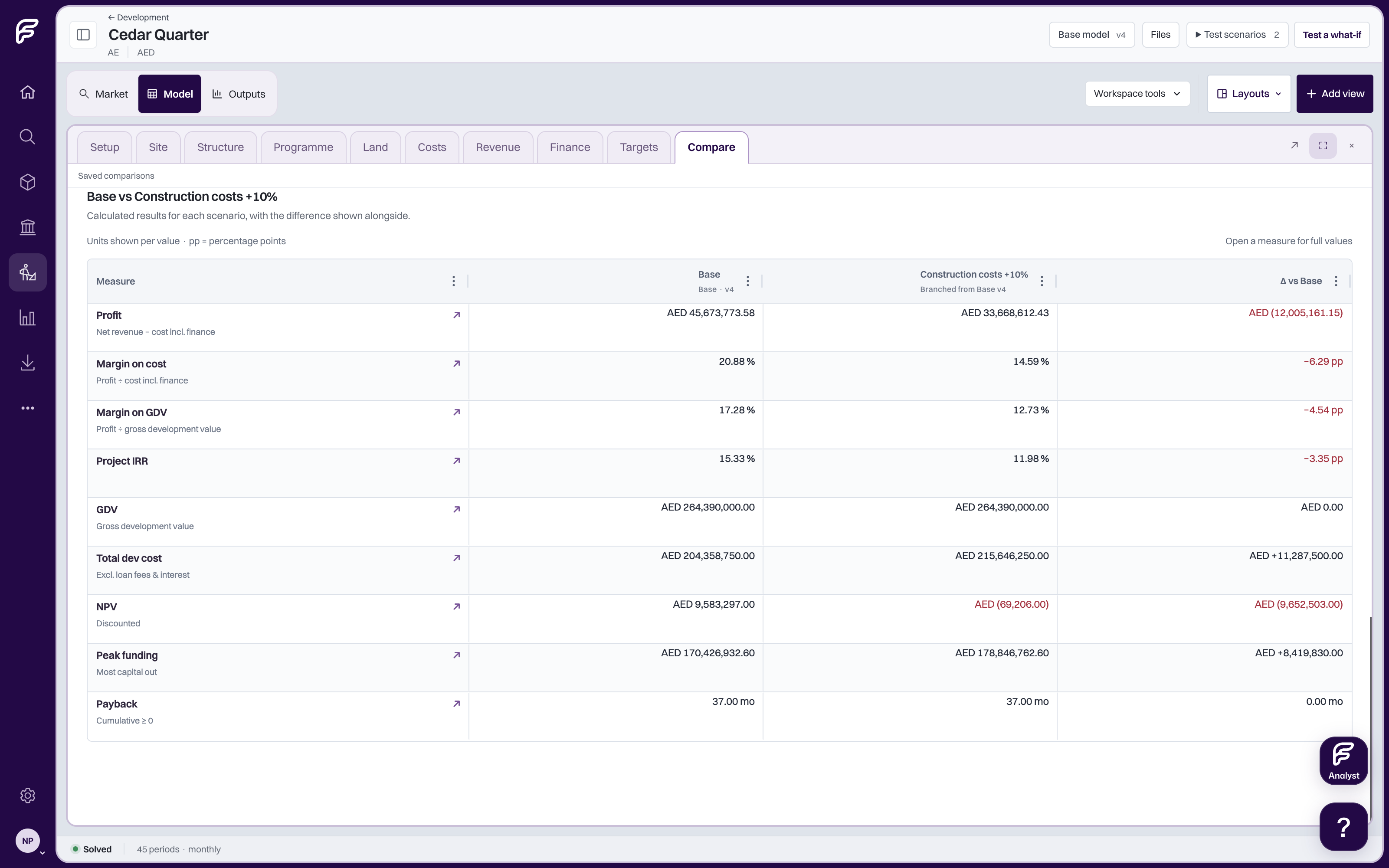The image size is (1389, 868).
Task: Open the more options dots in sidebar
Action: (28, 408)
